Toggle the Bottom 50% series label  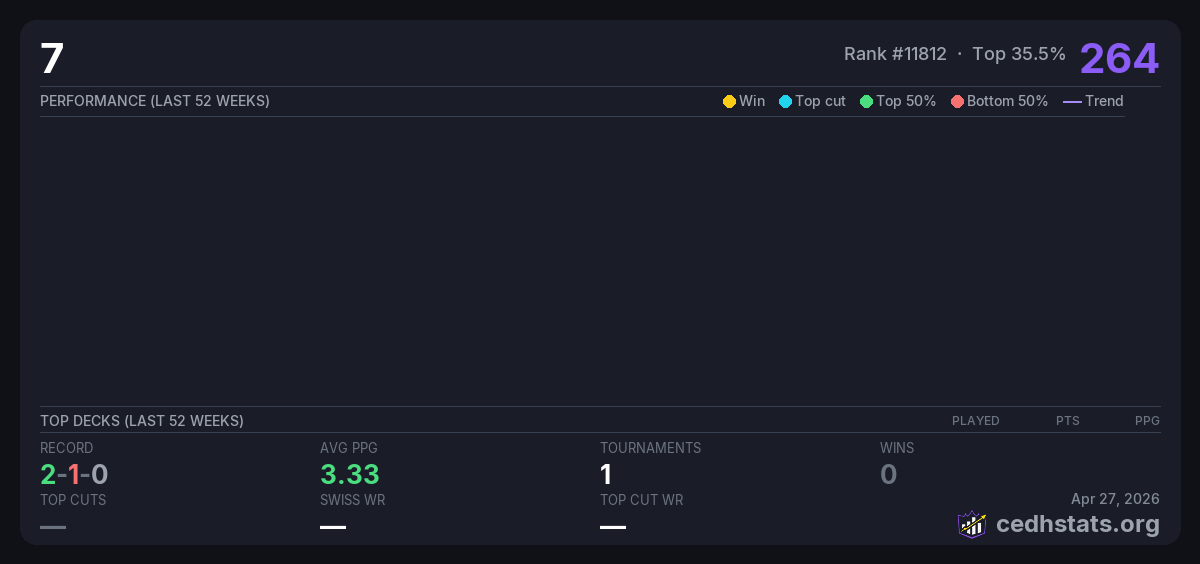[1007, 101]
